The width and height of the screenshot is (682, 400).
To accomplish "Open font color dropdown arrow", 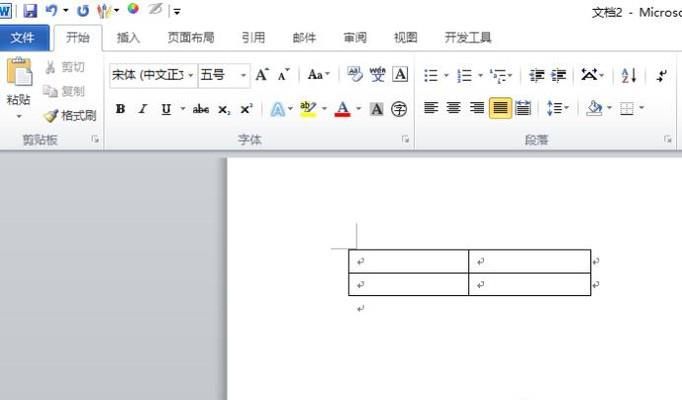I will (x=358, y=108).
